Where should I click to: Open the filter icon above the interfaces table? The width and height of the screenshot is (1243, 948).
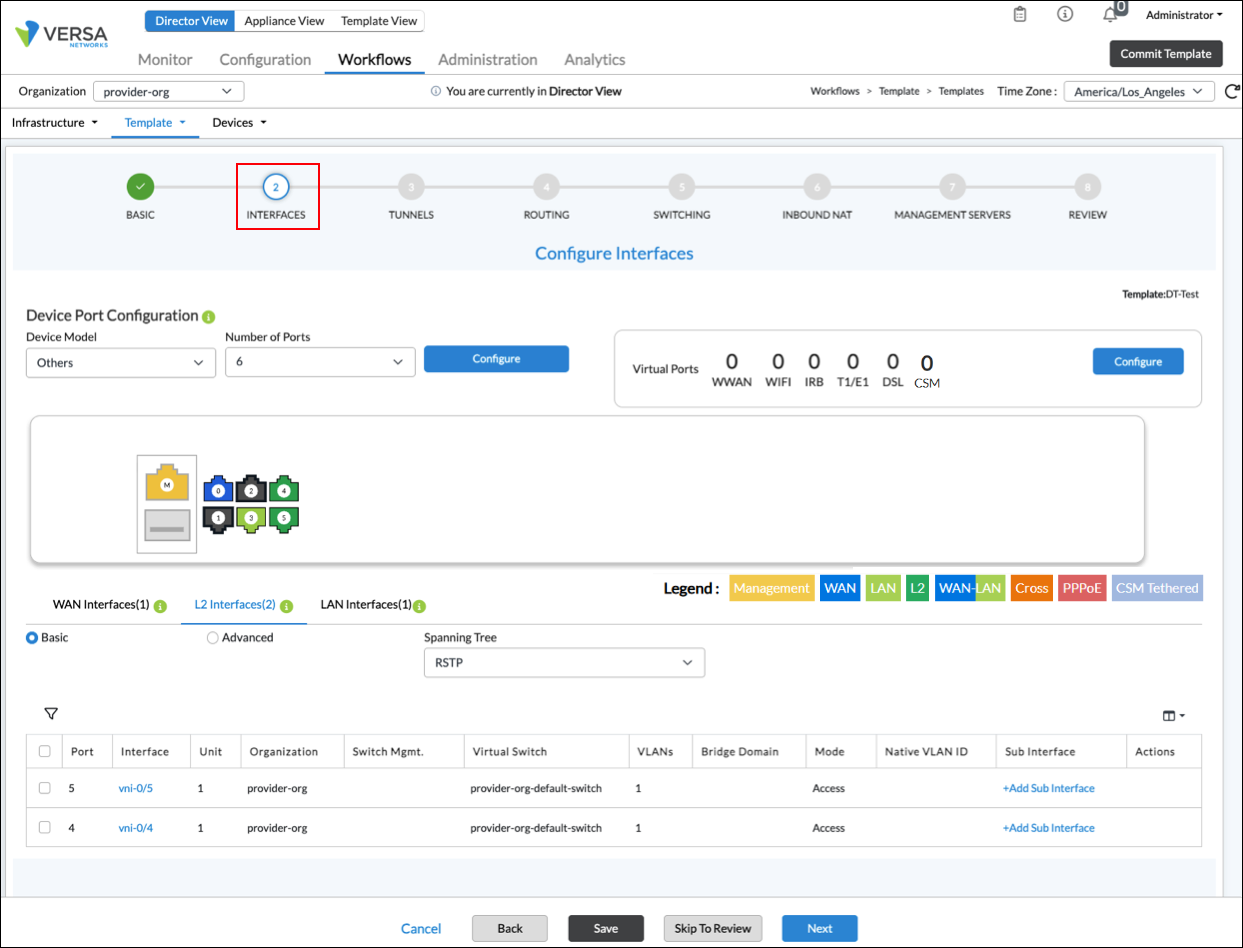(x=51, y=713)
